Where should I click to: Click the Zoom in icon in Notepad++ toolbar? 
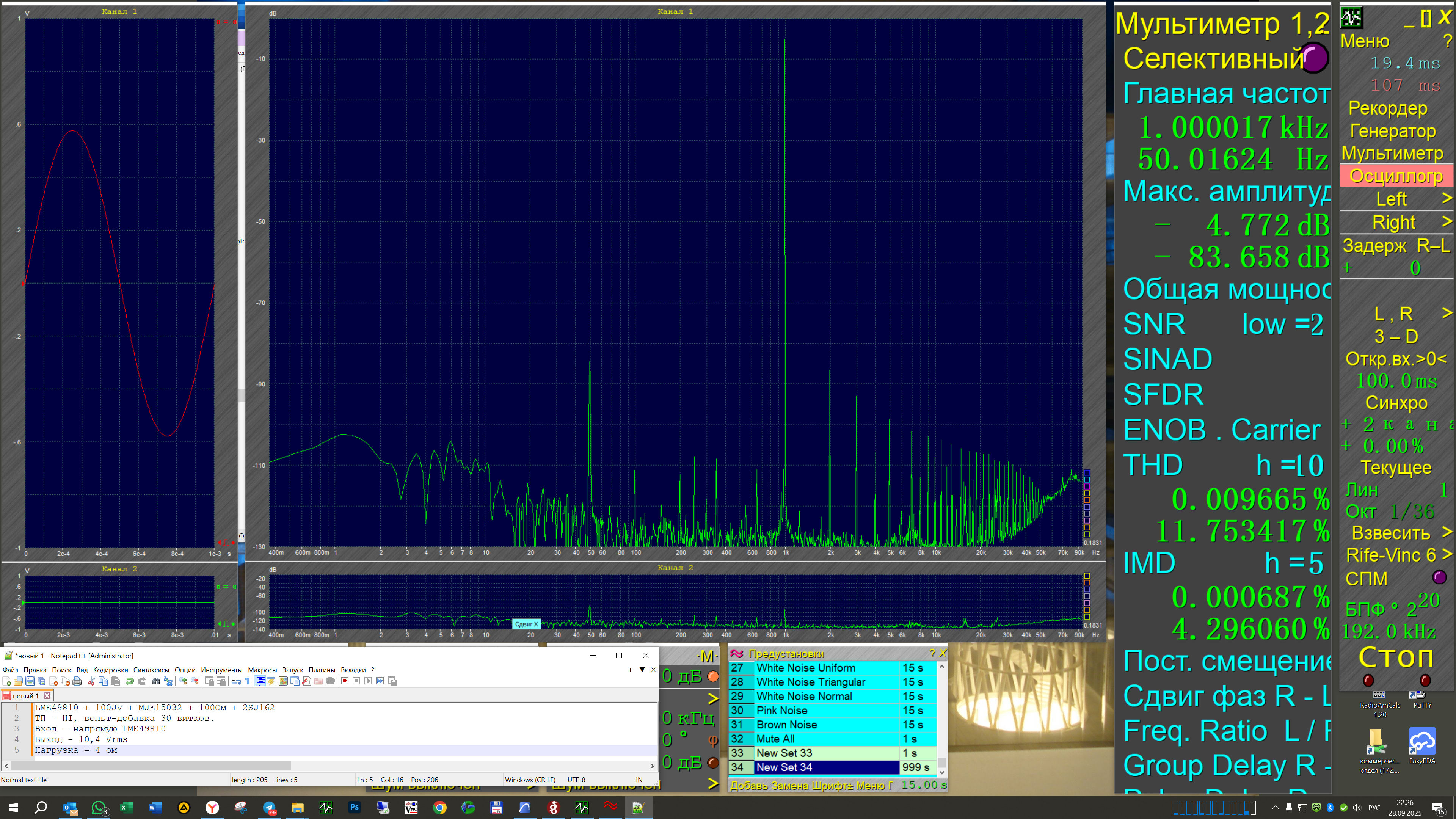(x=182, y=681)
